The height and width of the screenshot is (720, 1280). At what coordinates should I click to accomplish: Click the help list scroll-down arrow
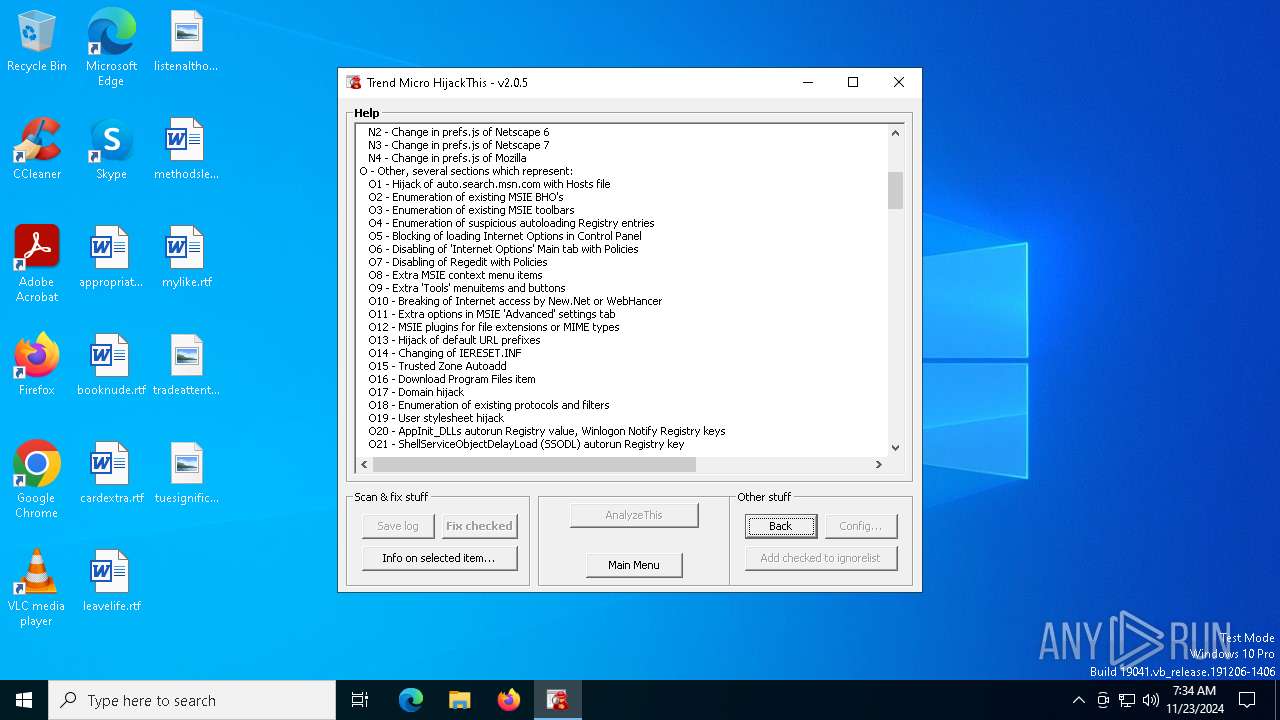[895, 448]
